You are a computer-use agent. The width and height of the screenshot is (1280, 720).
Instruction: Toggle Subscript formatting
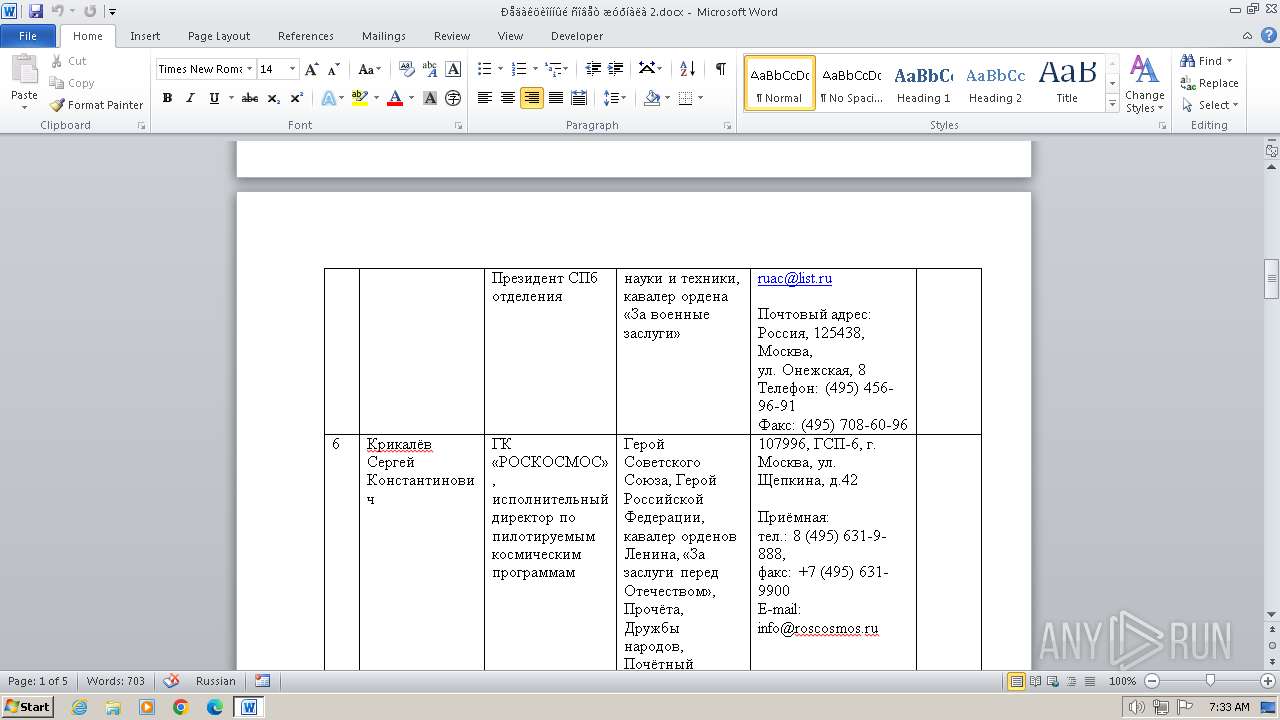(274, 98)
